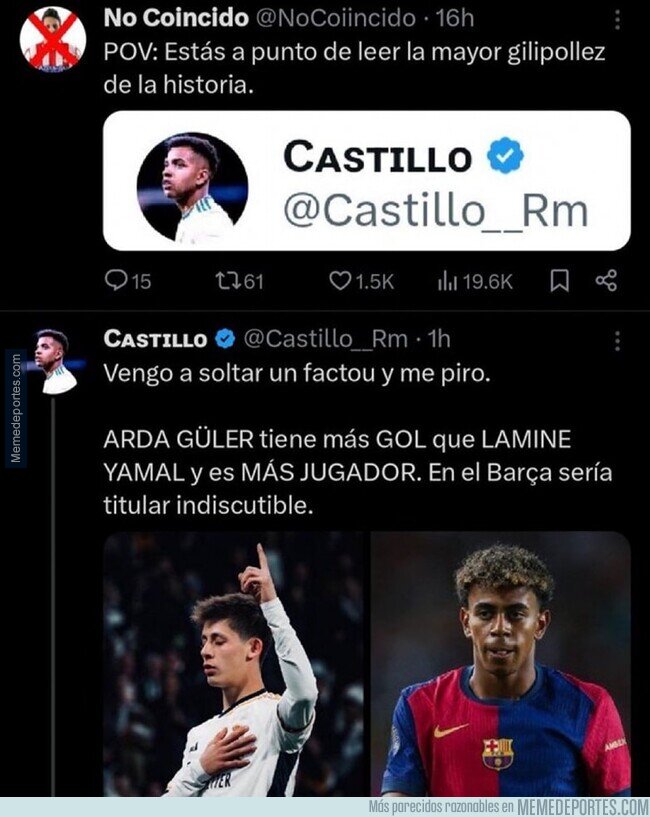Click the verified badge next to lower Castillo name
Viewport: 650px width, 817px height.
[225, 340]
